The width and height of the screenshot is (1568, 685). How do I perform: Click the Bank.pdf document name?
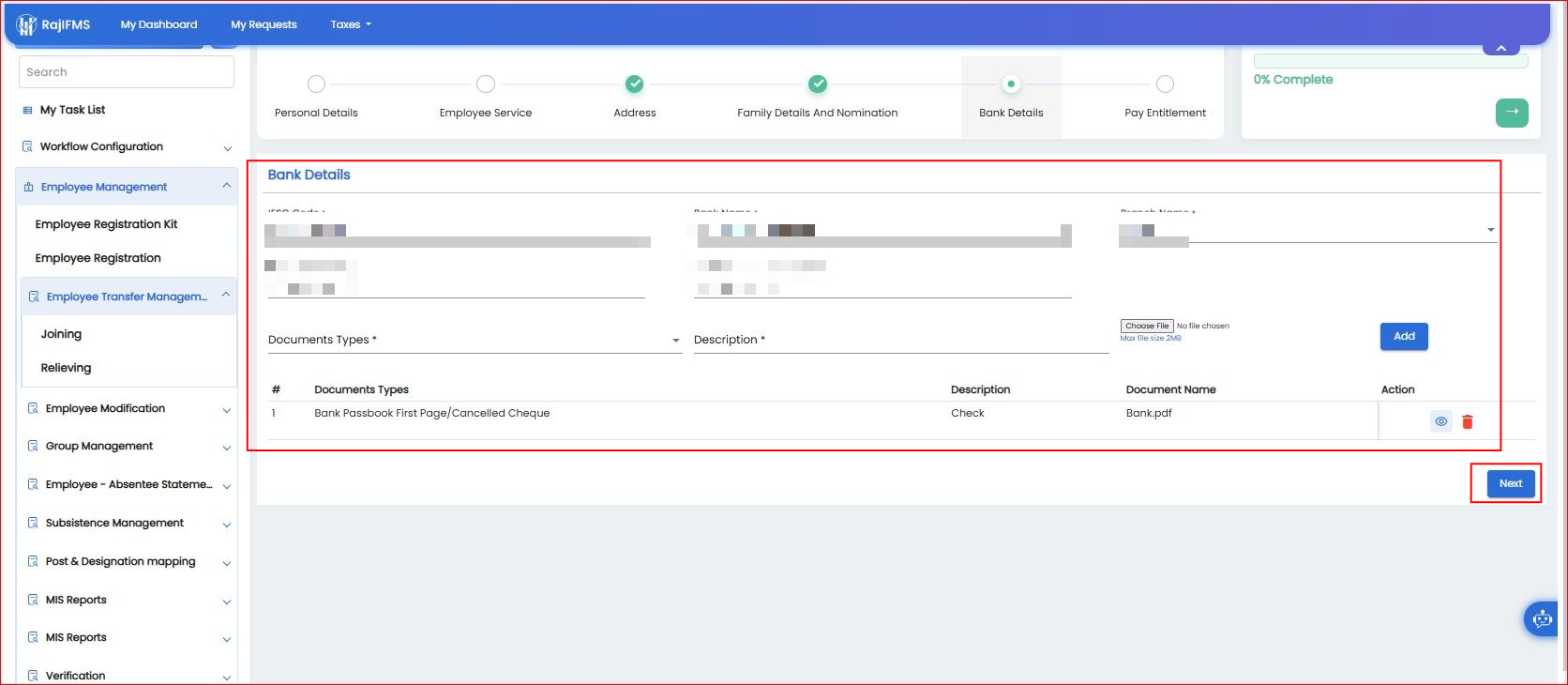[x=1149, y=413]
